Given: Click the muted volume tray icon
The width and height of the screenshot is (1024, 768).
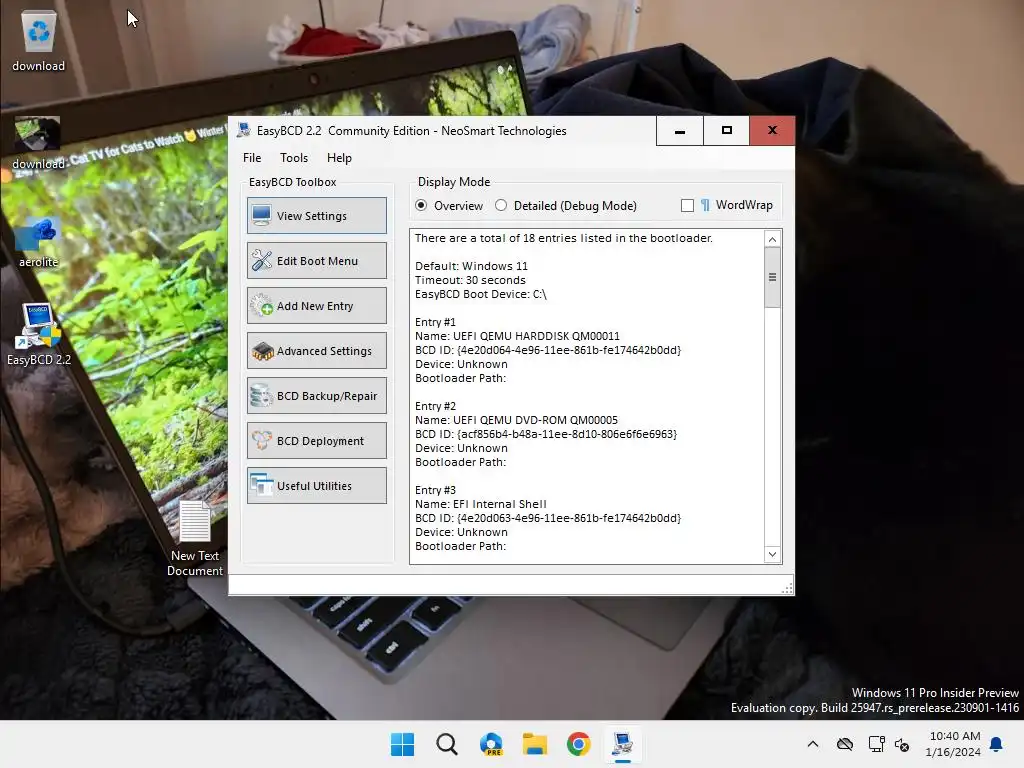Looking at the screenshot, I should pos(902,744).
